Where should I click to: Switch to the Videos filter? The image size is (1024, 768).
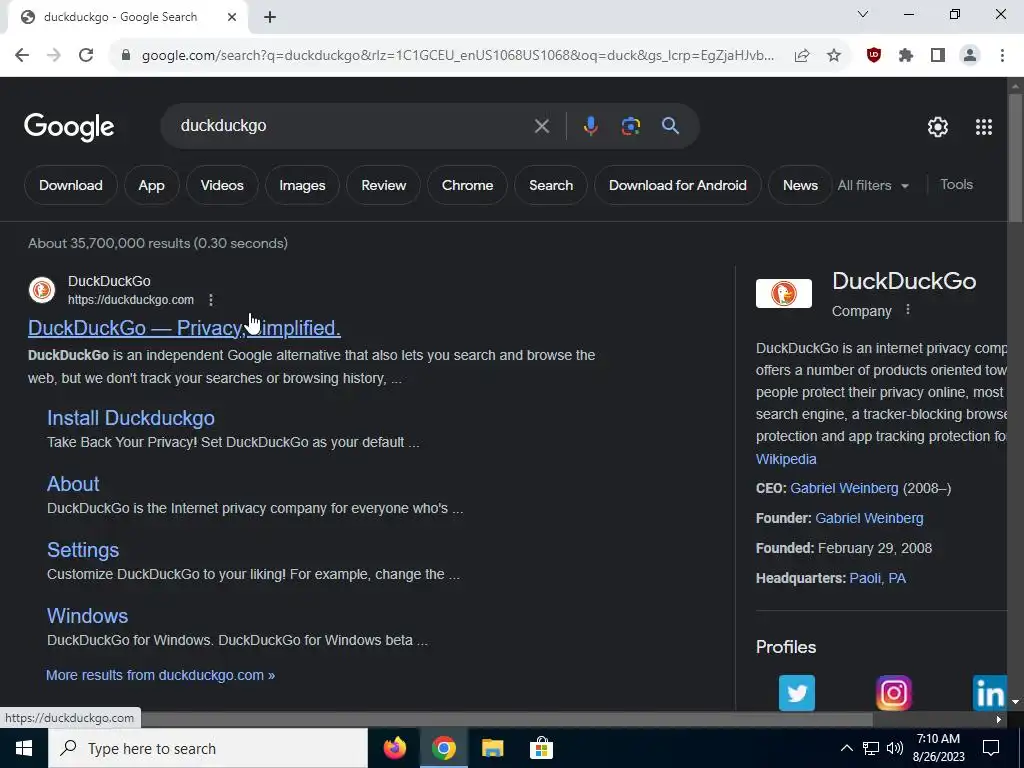click(x=222, y=185)
